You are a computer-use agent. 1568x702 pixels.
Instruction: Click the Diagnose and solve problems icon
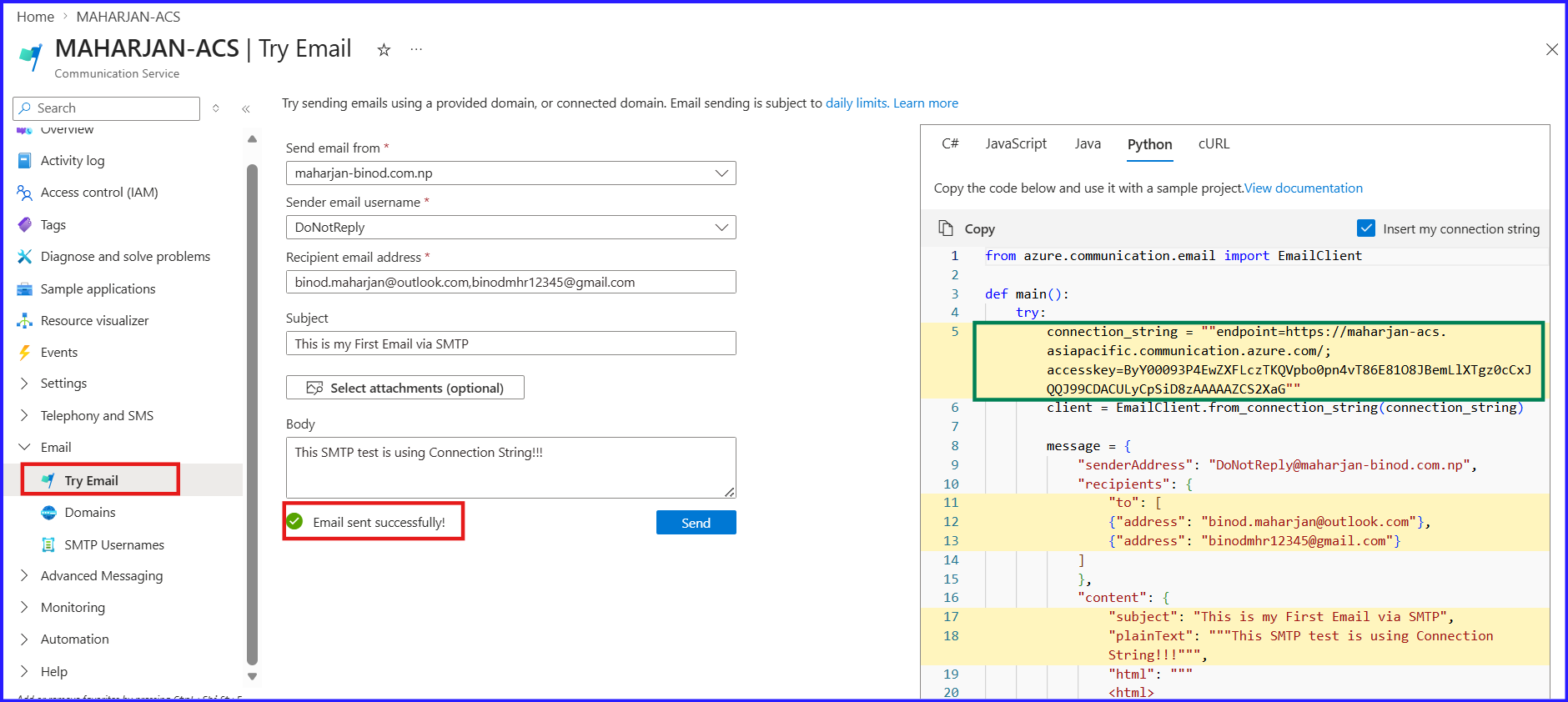(24, 257)
